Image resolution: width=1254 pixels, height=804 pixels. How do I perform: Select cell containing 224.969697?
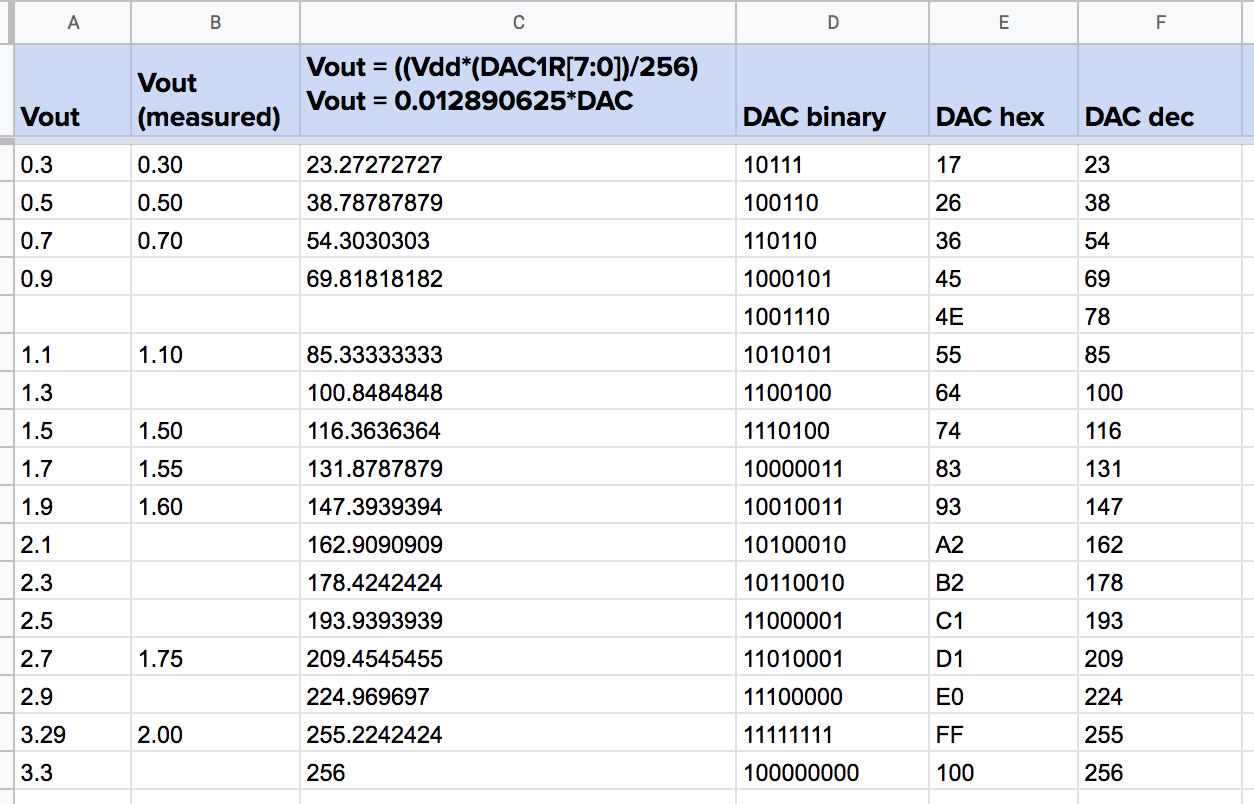click(518, 697)
